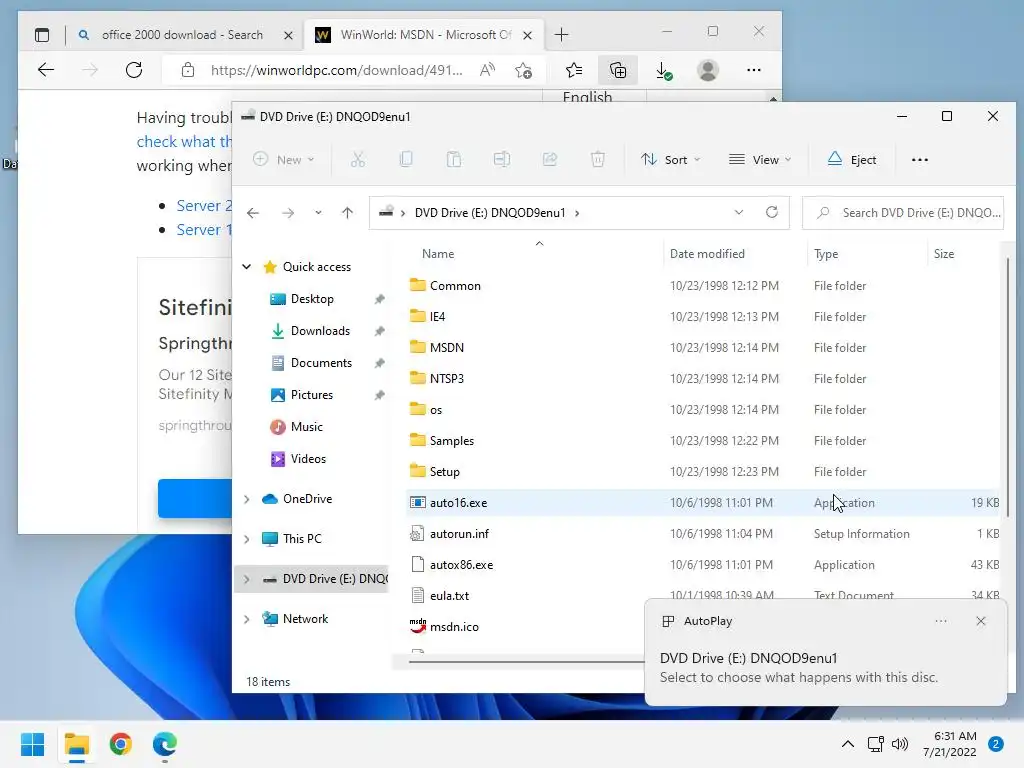Switch to WinWorld MSDN tab in Edge

click(423, 35)
